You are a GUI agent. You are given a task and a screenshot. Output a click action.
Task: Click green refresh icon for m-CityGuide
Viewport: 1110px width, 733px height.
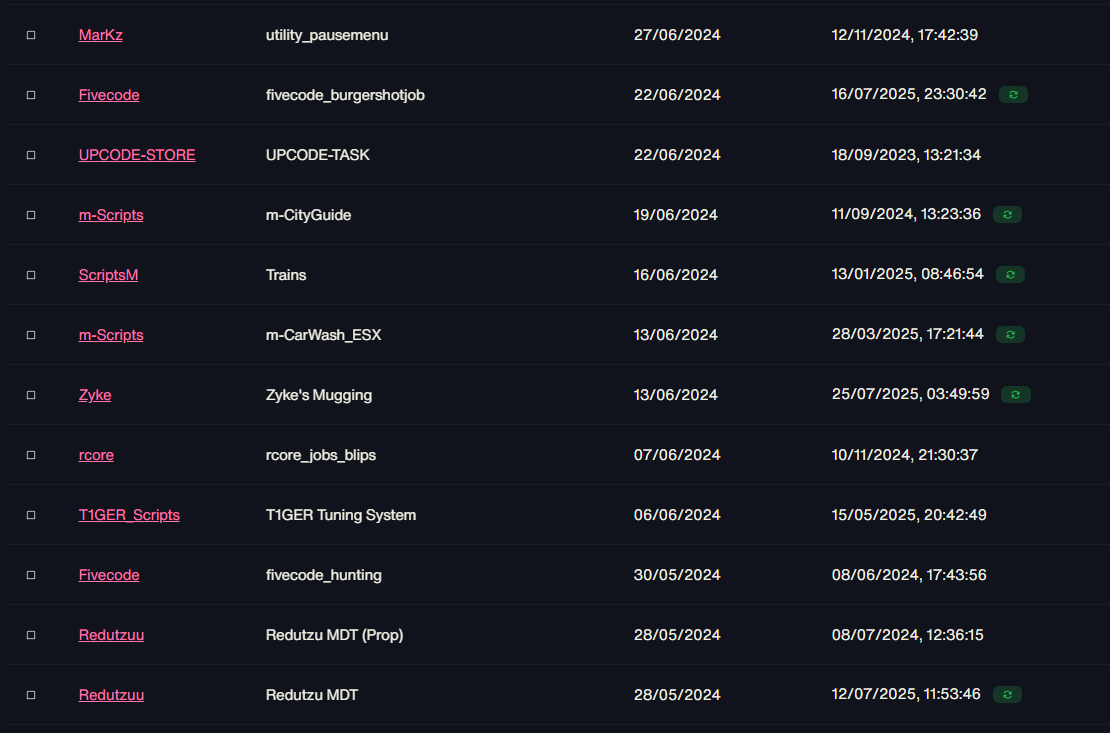pos(1007,214)
